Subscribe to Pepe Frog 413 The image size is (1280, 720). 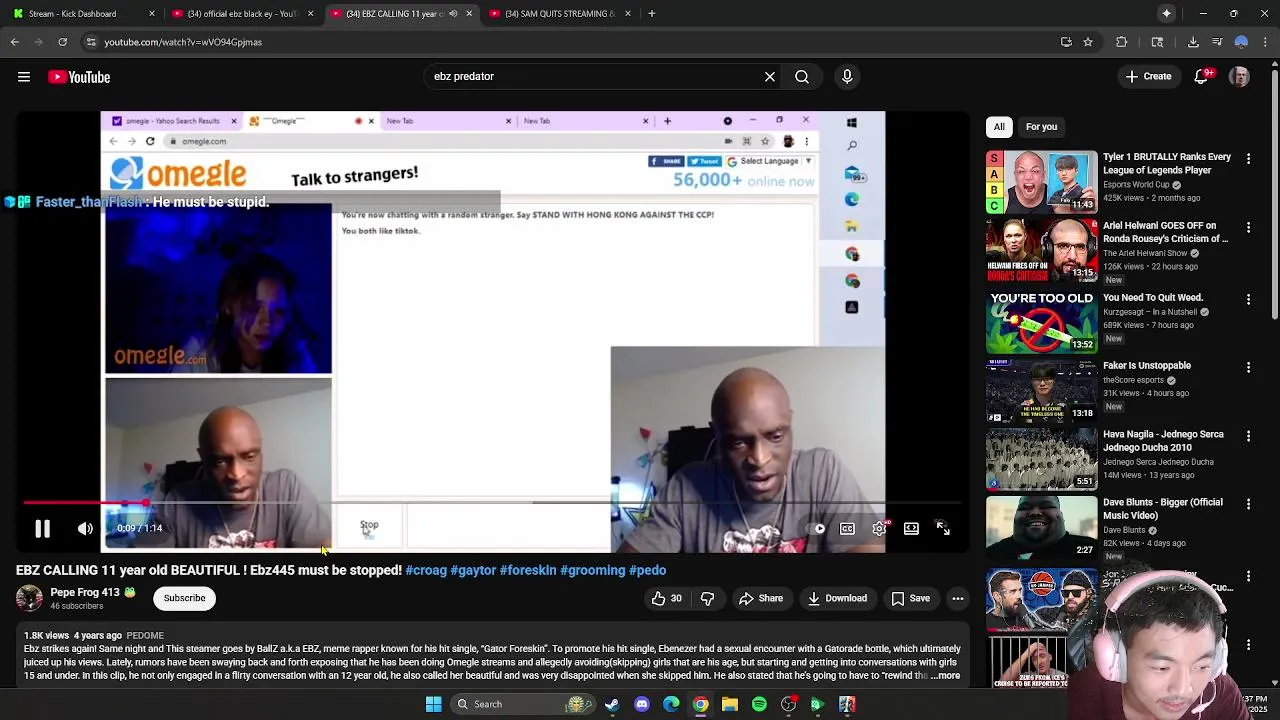[184, 598]
